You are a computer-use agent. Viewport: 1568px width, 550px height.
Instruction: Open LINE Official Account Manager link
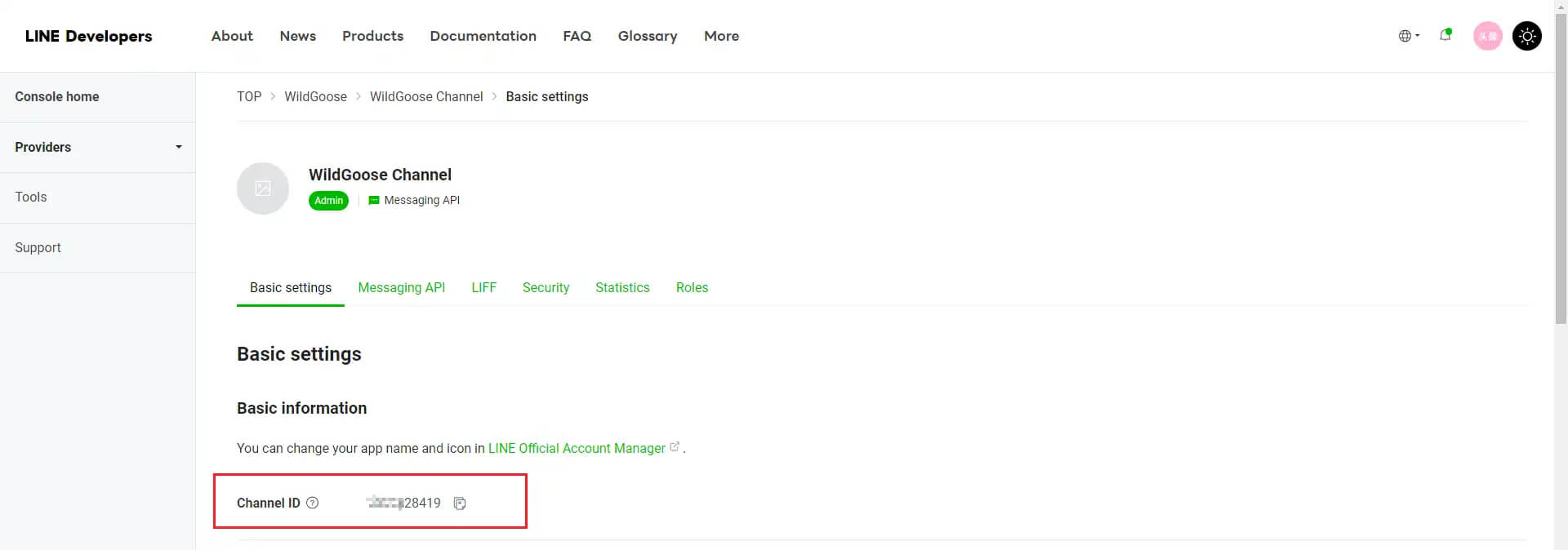(577, 448)
